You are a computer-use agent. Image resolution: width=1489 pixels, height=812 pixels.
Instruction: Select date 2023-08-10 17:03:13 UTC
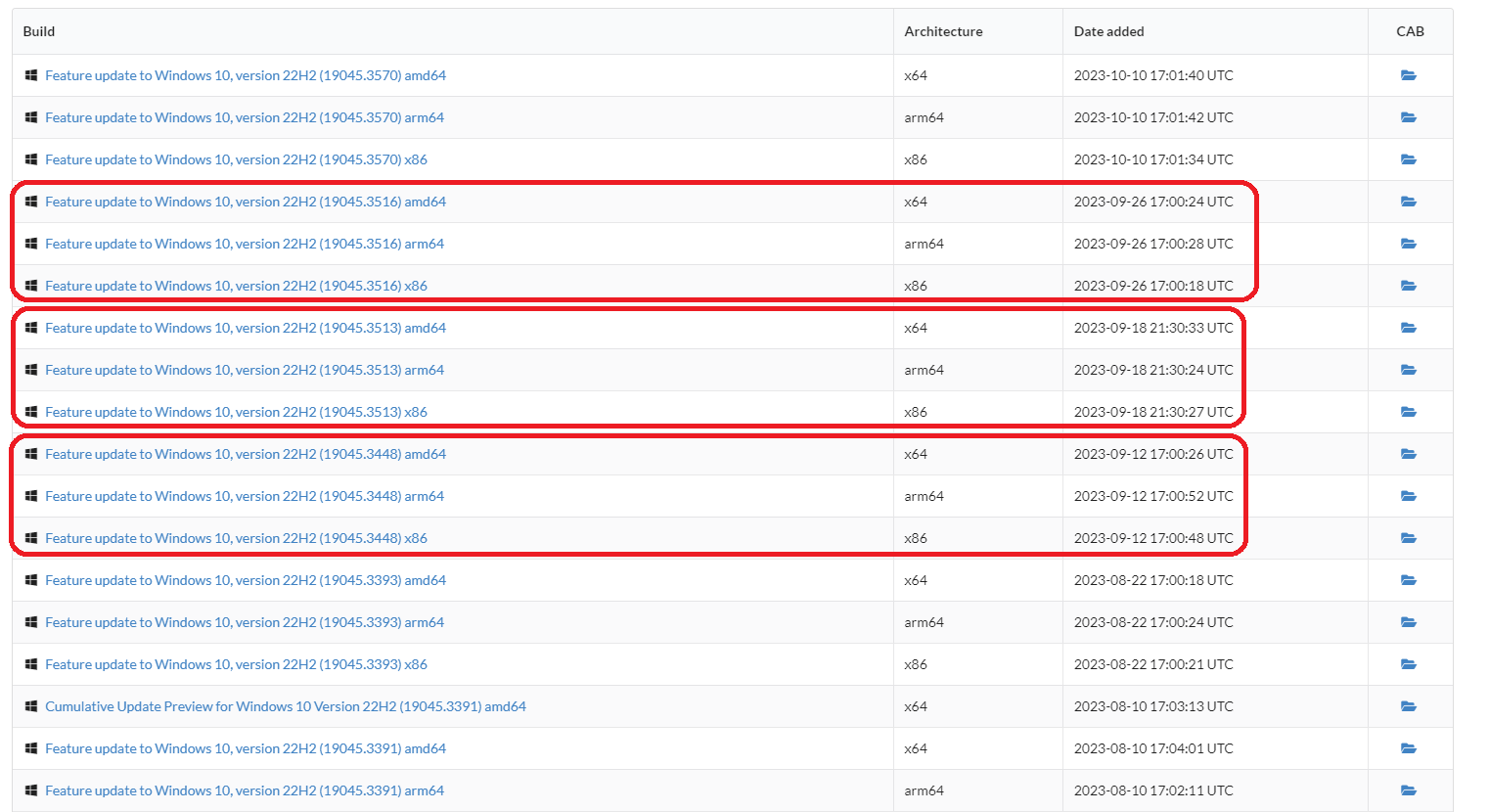coord(1153,706)
